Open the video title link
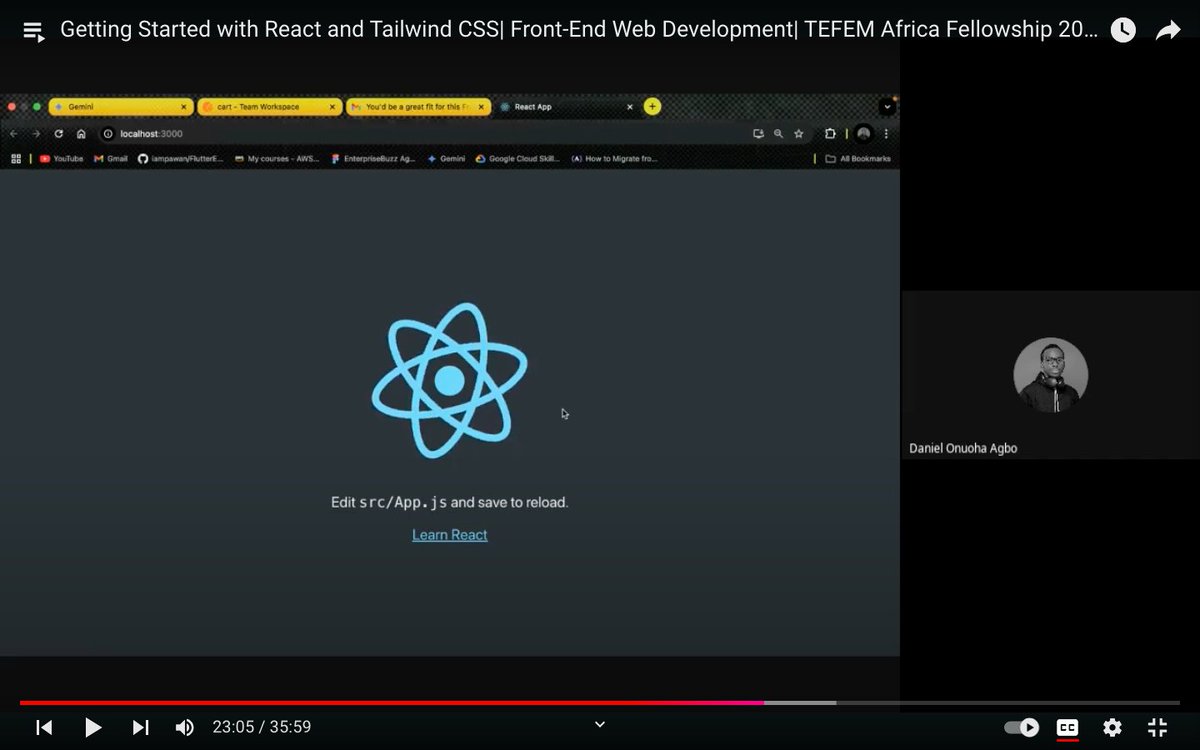The height and width of the screenshot is (750, 1200). [x=579, y=30]
